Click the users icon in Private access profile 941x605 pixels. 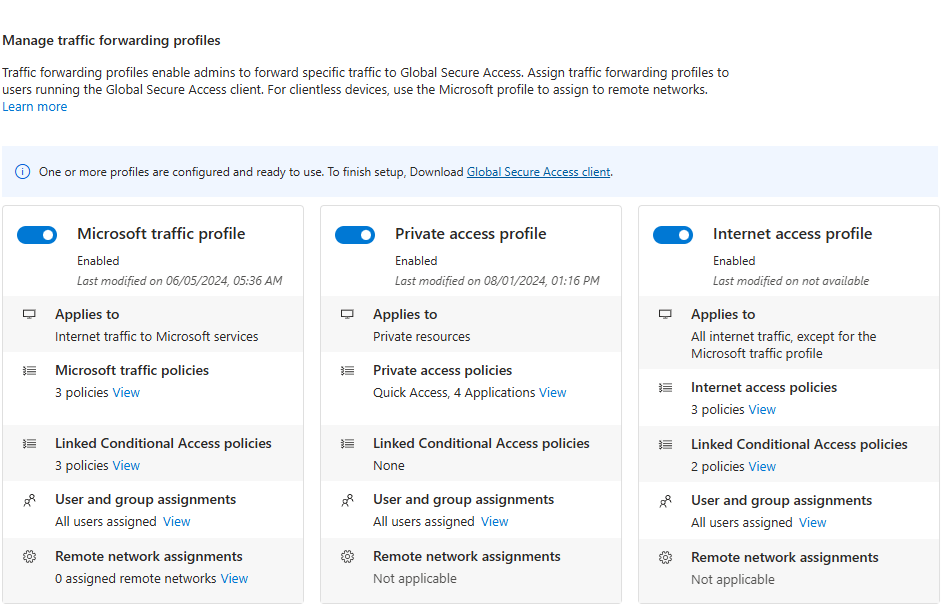pyautogui.click(x=347, y=500)
